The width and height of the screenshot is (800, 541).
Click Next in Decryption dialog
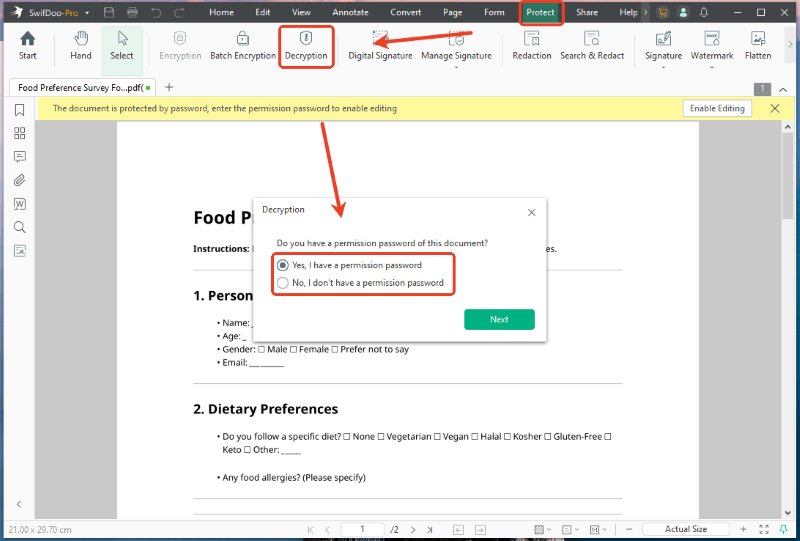(x=499, y=319)
